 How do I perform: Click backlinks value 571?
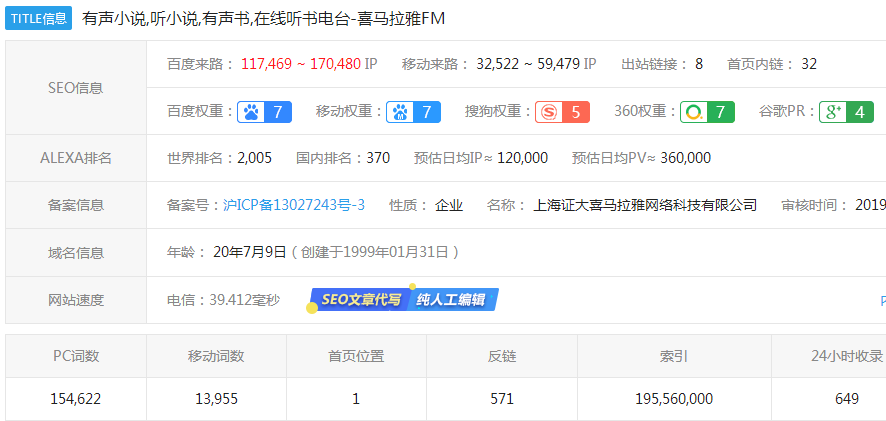(502, 399)
